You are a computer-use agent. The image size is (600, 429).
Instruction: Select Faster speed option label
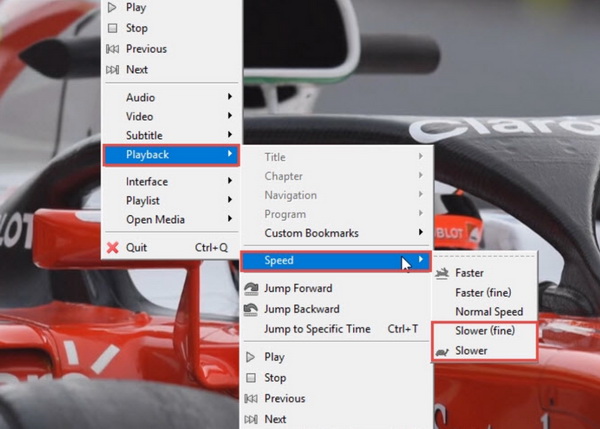pos(469,273)
